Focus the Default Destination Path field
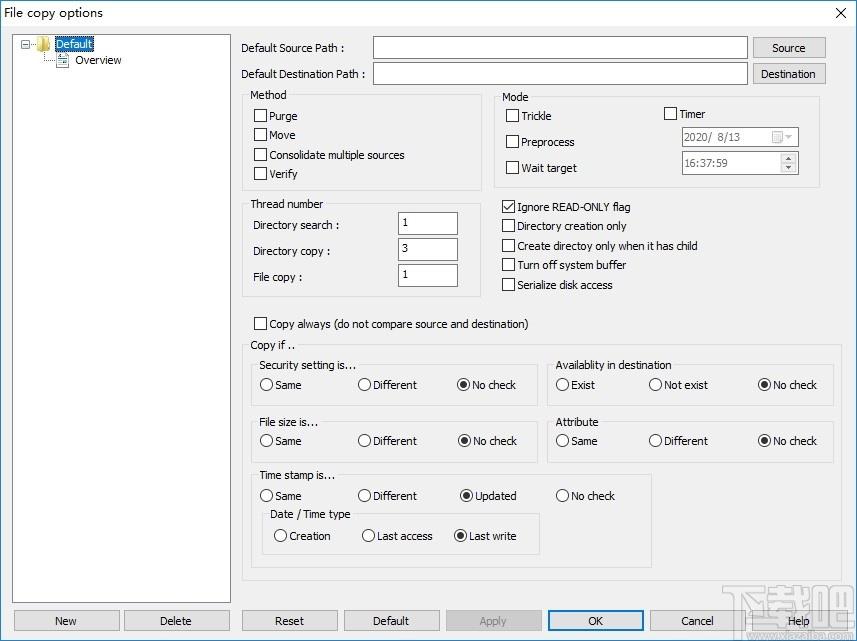The image size is (857, 641). pos(560,73)
